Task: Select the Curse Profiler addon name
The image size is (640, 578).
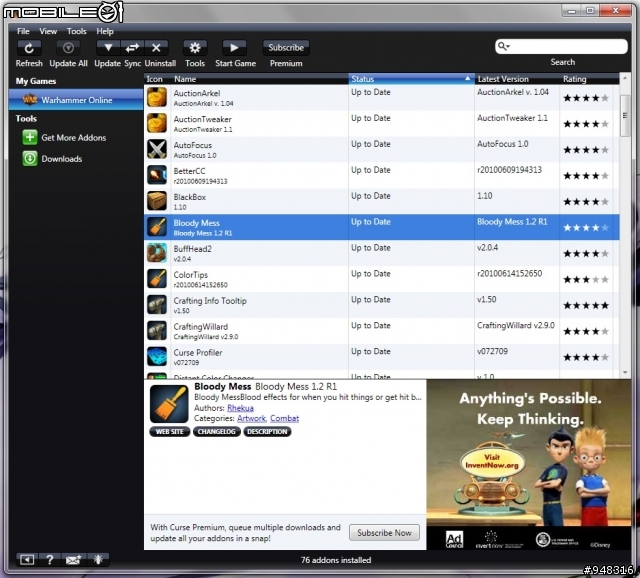Action: pos(198,353)
